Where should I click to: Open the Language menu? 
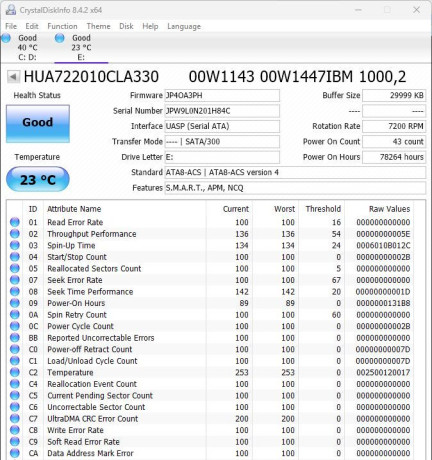pos(184,26)
